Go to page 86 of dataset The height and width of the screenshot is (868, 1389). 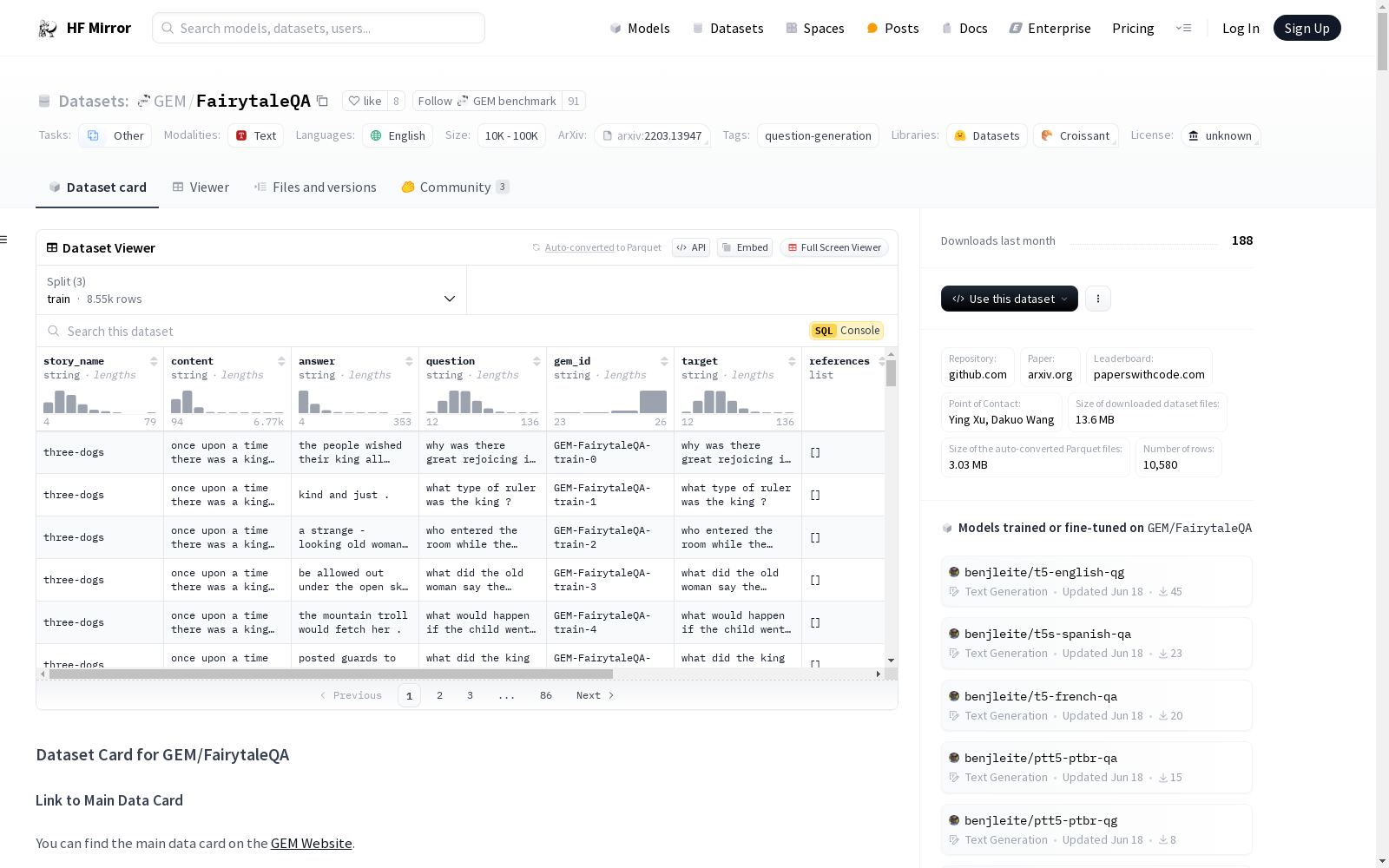546,695
